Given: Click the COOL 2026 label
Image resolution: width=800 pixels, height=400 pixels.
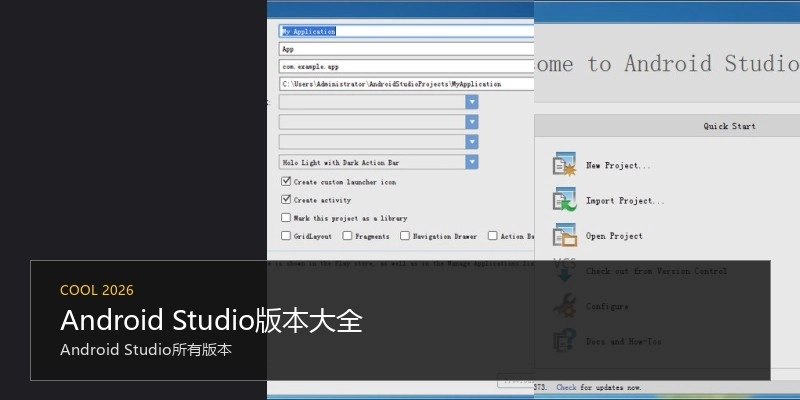Looking at the screenshot, I should (x=97, y=290).
